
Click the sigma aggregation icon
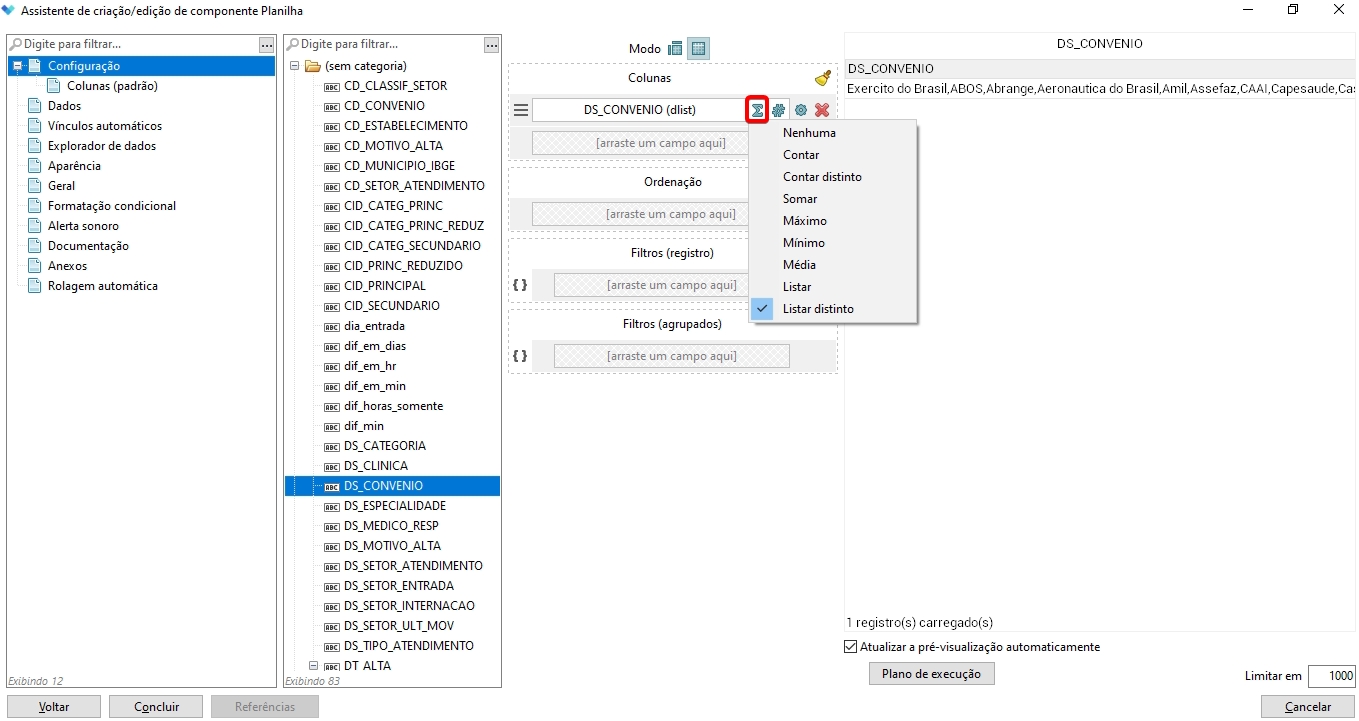point(758,110)
